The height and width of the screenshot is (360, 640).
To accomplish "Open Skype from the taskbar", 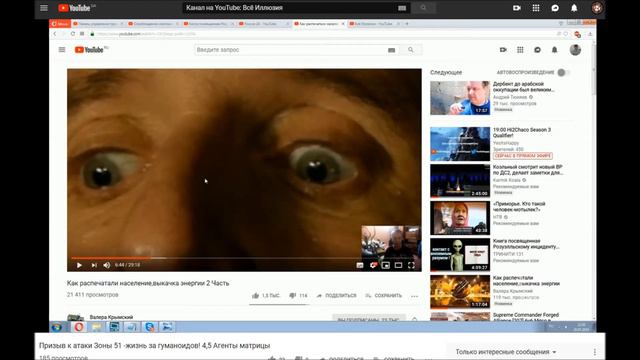I will point(150,327).
